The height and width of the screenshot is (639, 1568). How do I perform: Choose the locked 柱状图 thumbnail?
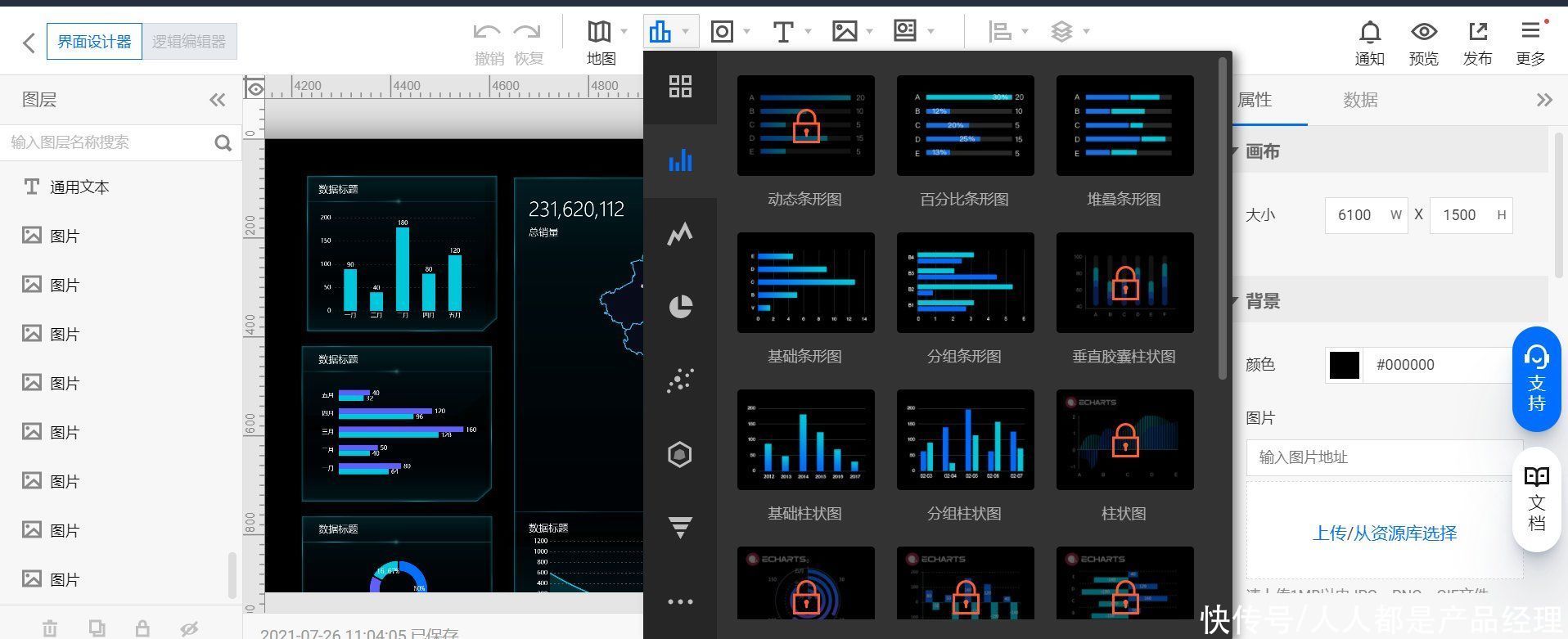pos(1125,440)
